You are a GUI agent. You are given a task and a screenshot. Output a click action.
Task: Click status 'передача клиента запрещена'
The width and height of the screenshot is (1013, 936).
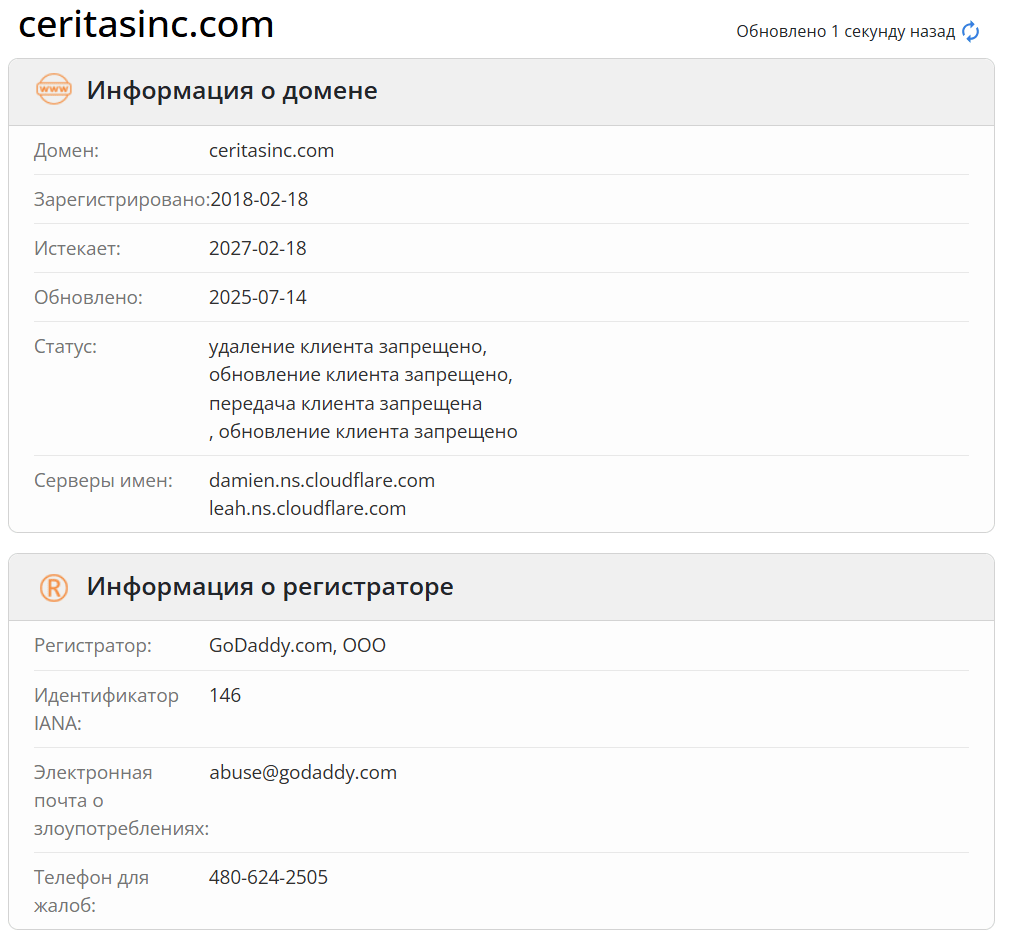[346, 404]
